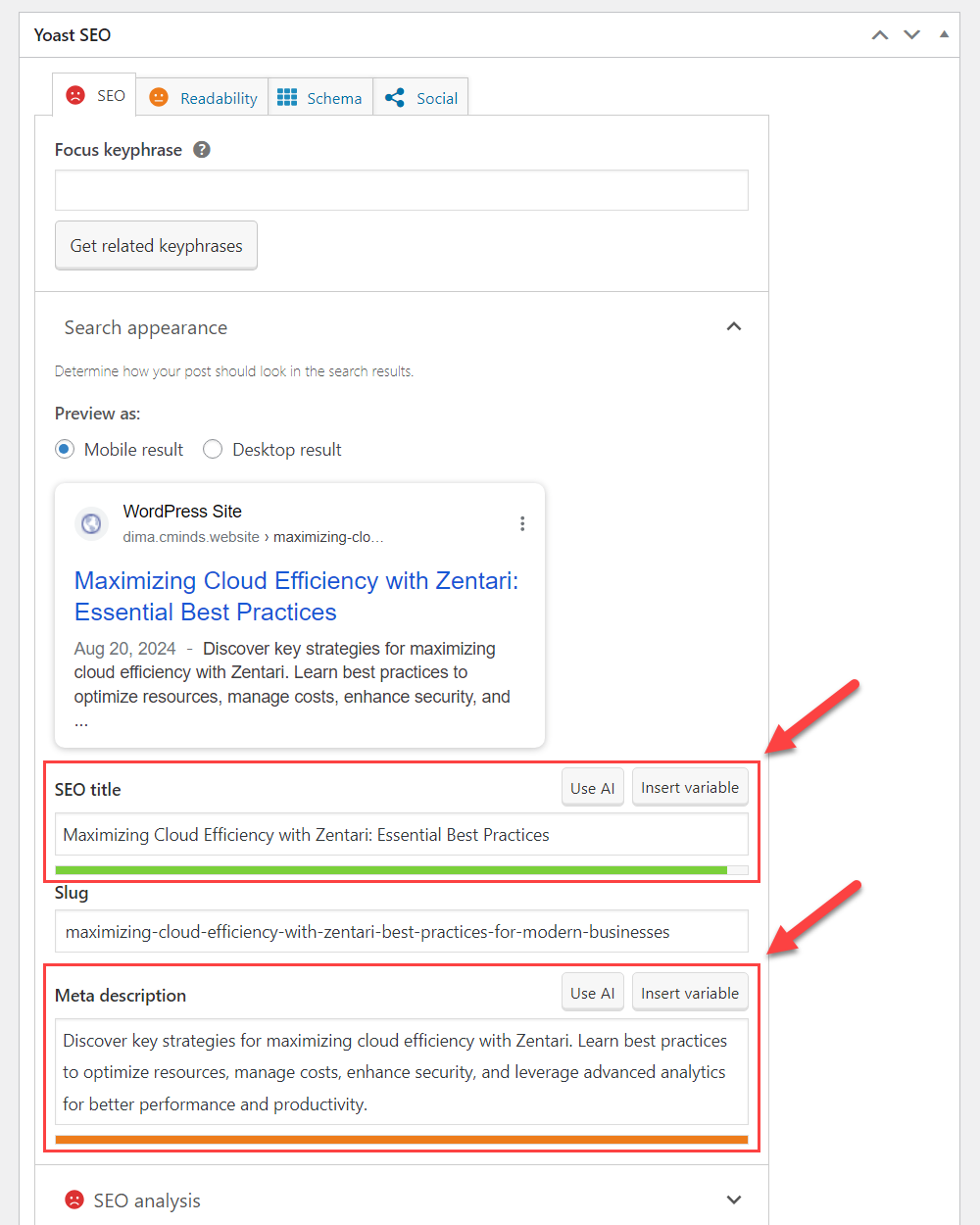Click the Slug input field

click(x=402, y=931)
